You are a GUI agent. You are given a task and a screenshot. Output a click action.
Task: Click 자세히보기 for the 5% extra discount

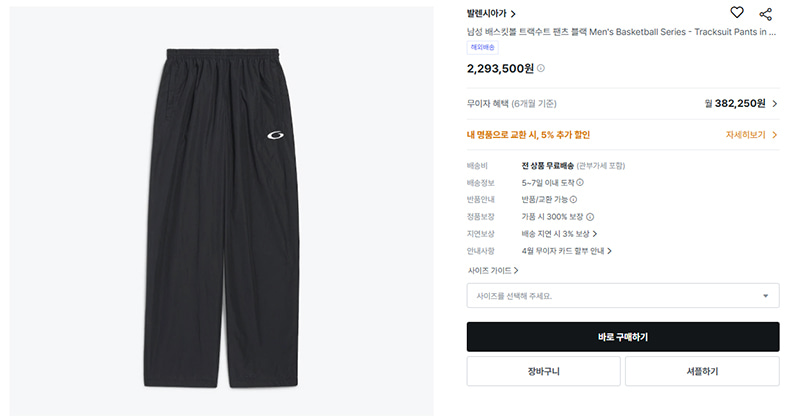(751, 134)
